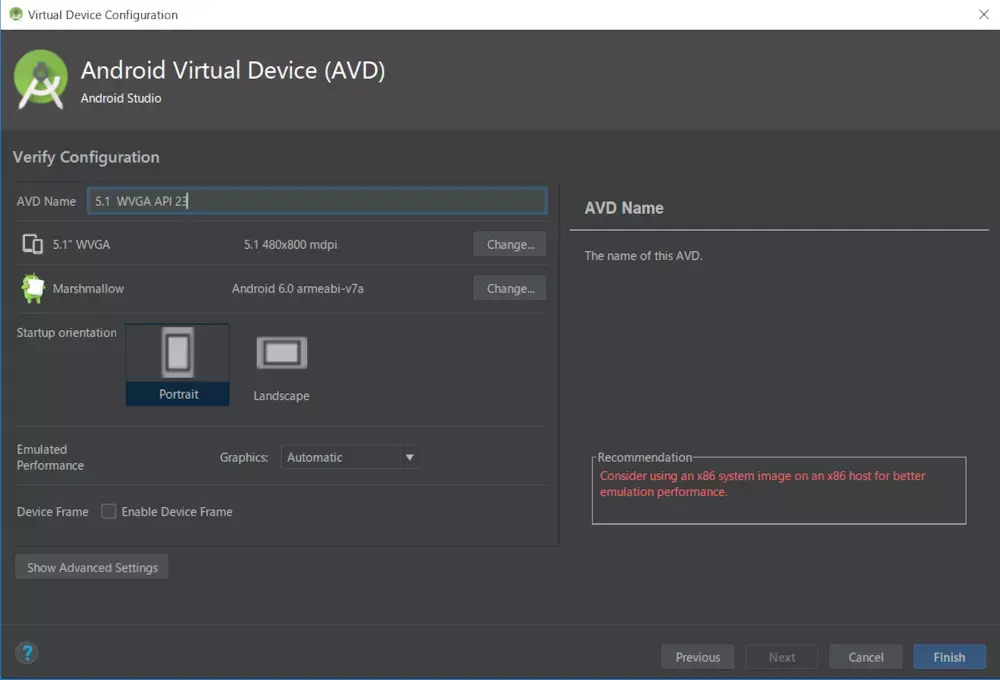The width and height of the screenshot is (1000, 680).
Task: Click the title bar Android Studio icon
Action: pos(15,14)
